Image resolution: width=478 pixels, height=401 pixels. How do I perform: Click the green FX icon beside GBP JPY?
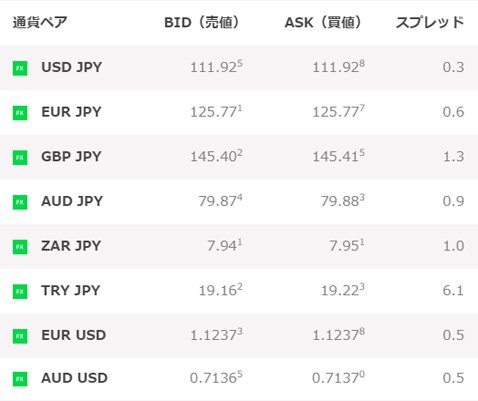tap(20, 157)
